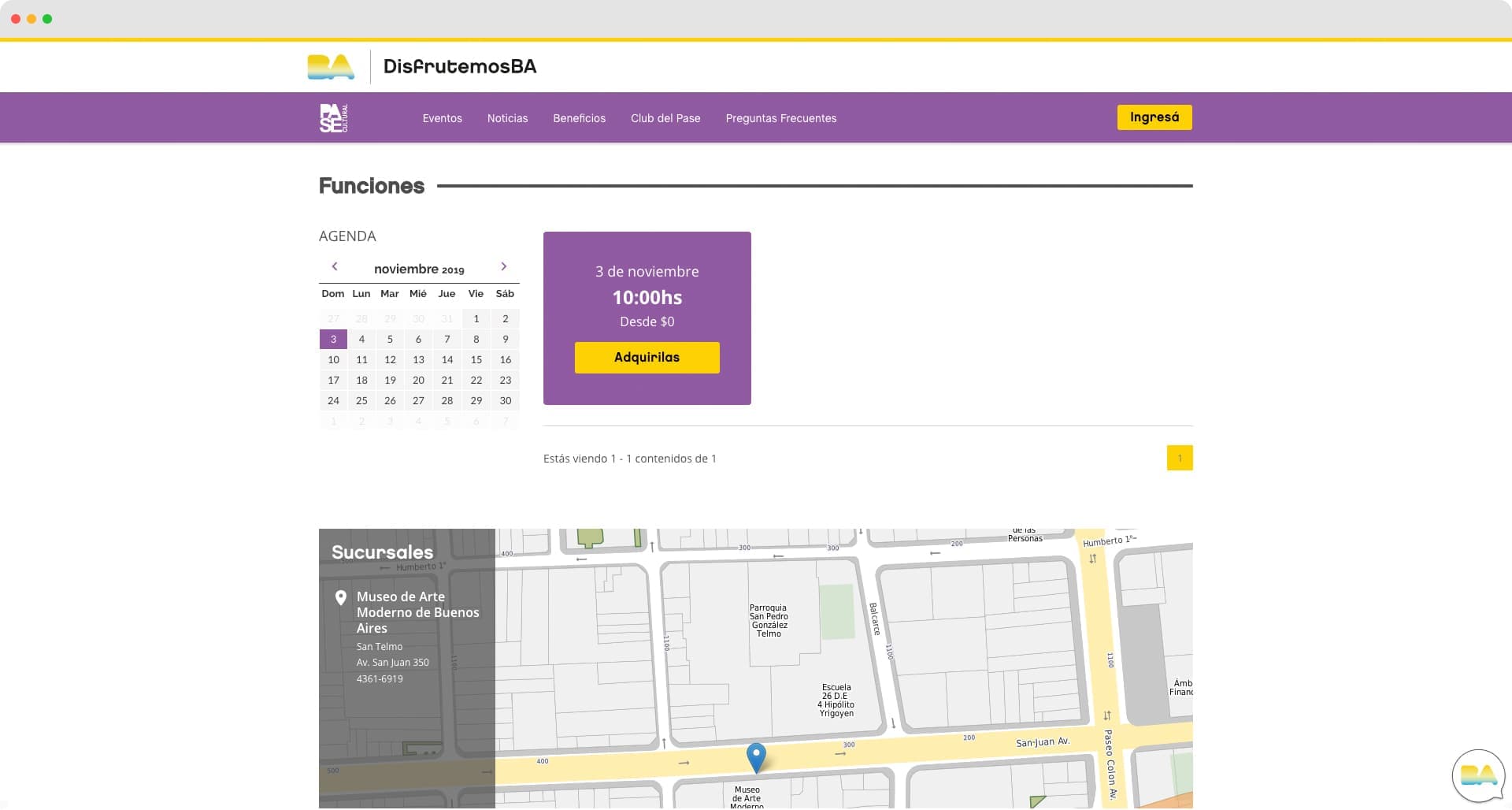Click '3 de noviembre' date text
Viewport: 1512px width, 810px height.
click(x=647, y=272)
